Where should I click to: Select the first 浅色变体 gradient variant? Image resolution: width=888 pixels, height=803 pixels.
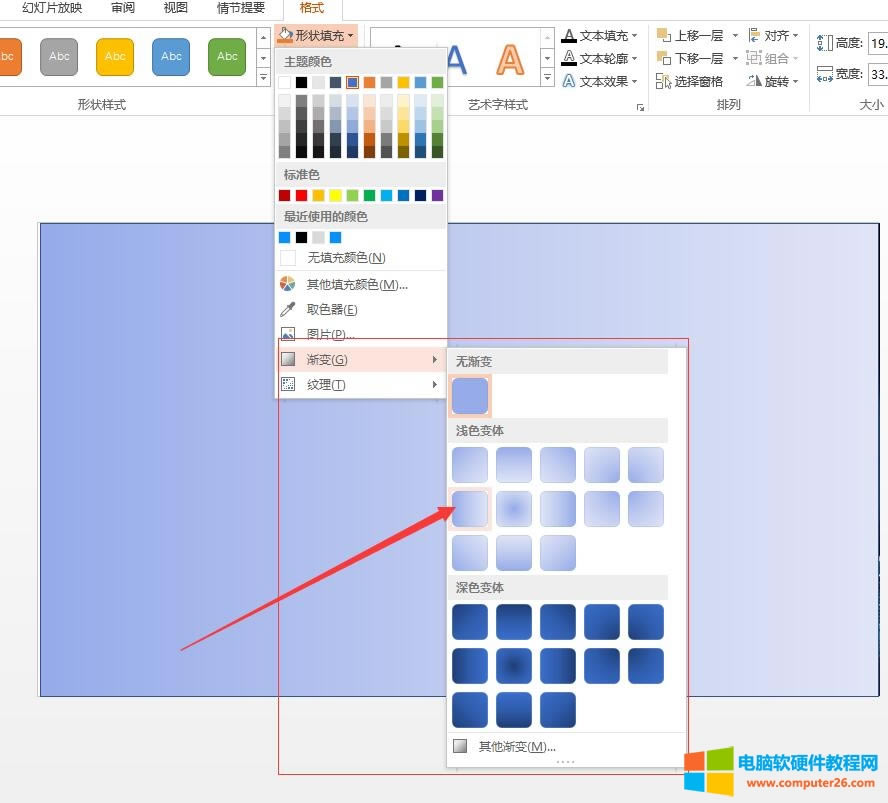tap(469, 464)
